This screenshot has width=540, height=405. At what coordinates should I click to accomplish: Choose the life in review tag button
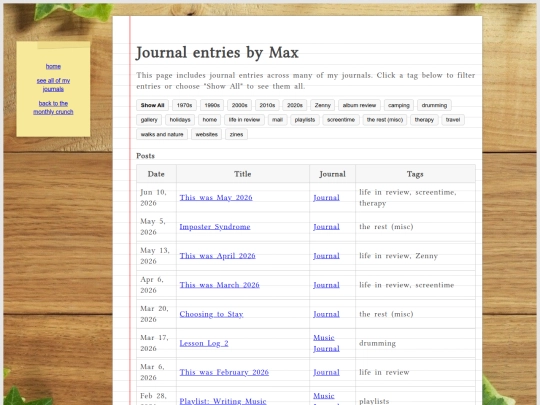244,120
